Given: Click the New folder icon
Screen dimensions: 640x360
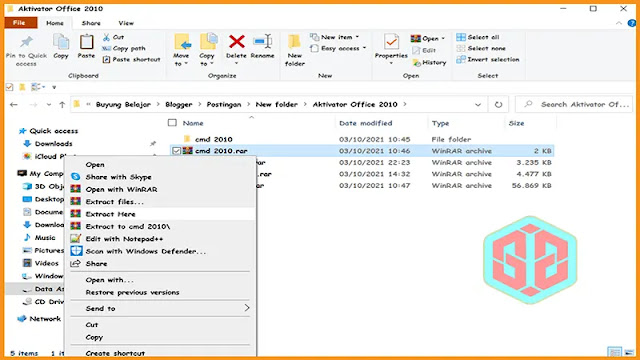Looking at the screenshot, I should (294, 42).
